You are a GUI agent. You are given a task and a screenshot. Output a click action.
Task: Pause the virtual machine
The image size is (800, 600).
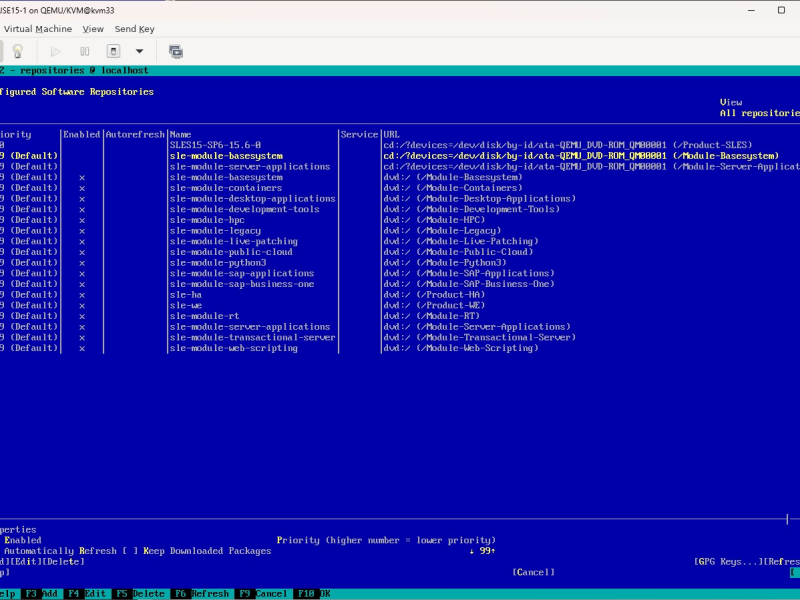[85, 52]
